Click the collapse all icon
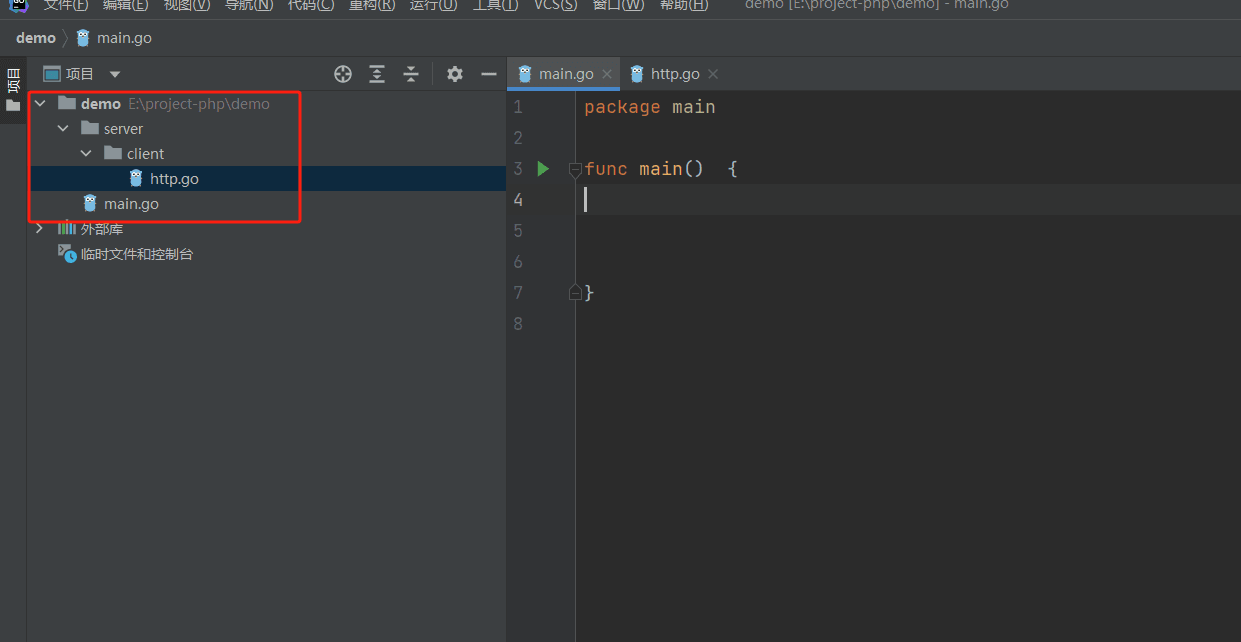1241x642 pixels. [x=411, y=74]
